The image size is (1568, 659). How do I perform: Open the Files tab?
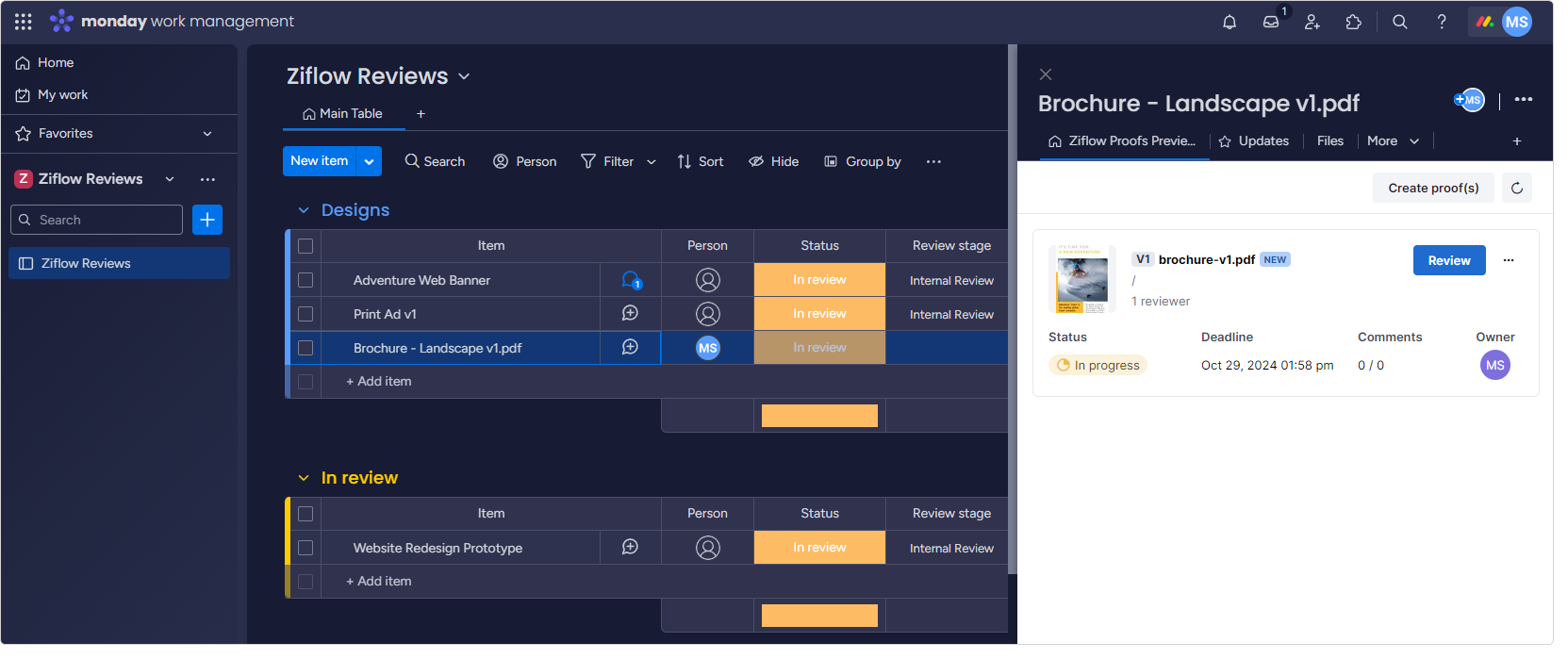1329,140
